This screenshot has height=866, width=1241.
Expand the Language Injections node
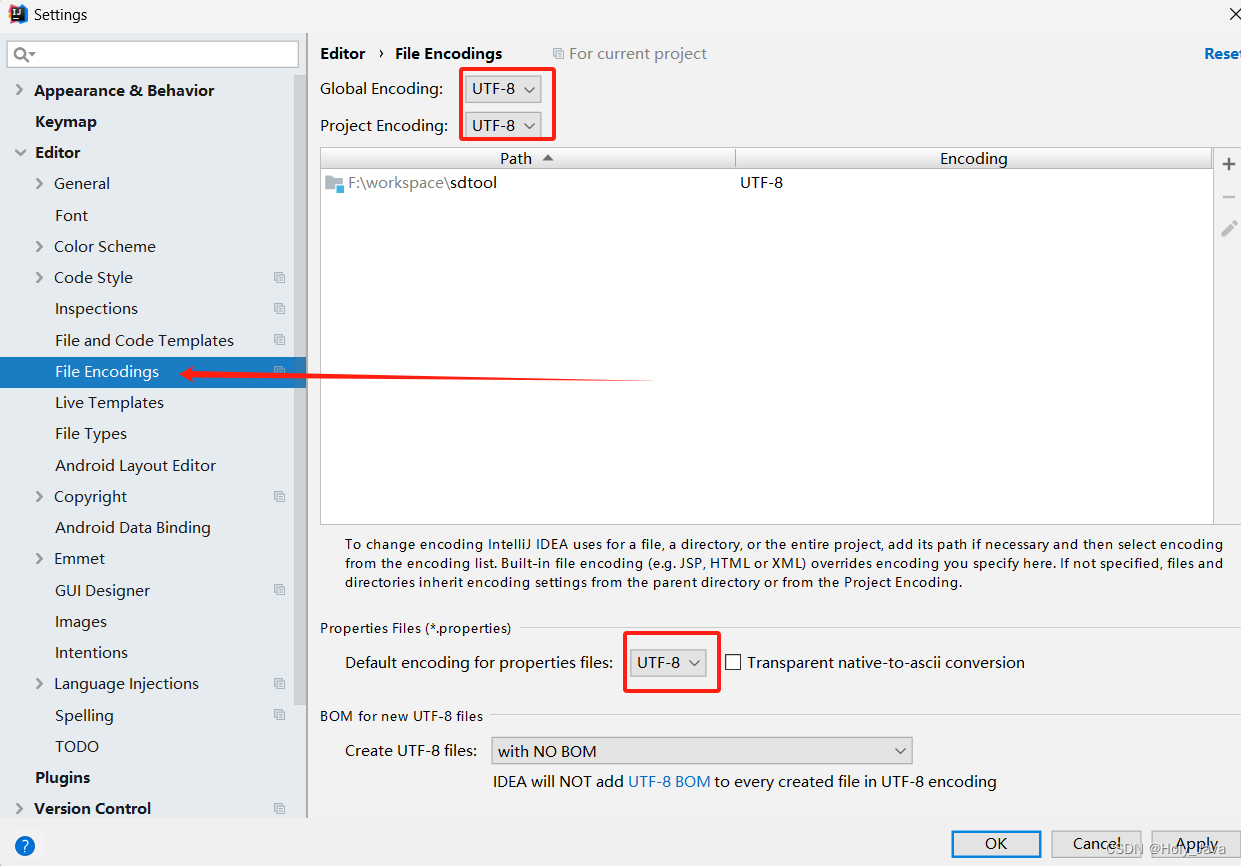click(39, 684)
